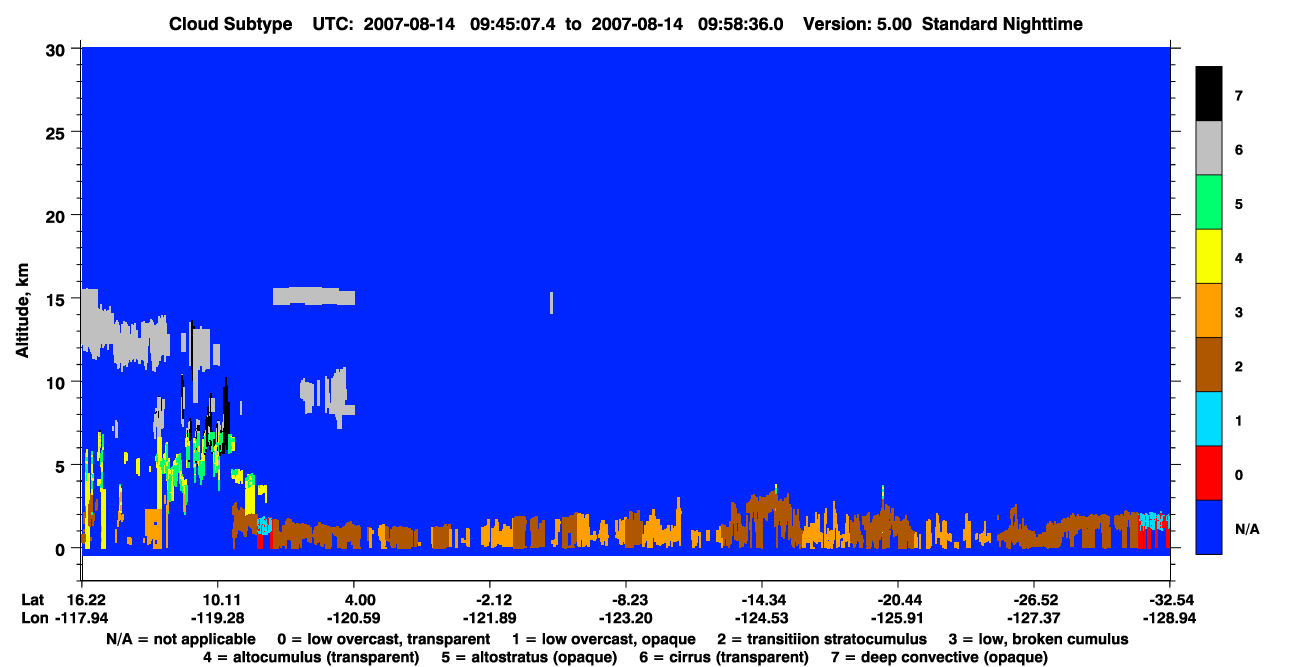The image size is (1300, 667).
Task: Click '2 = transitiion stratocumulus' legend text
Action: tap(822, 639)
